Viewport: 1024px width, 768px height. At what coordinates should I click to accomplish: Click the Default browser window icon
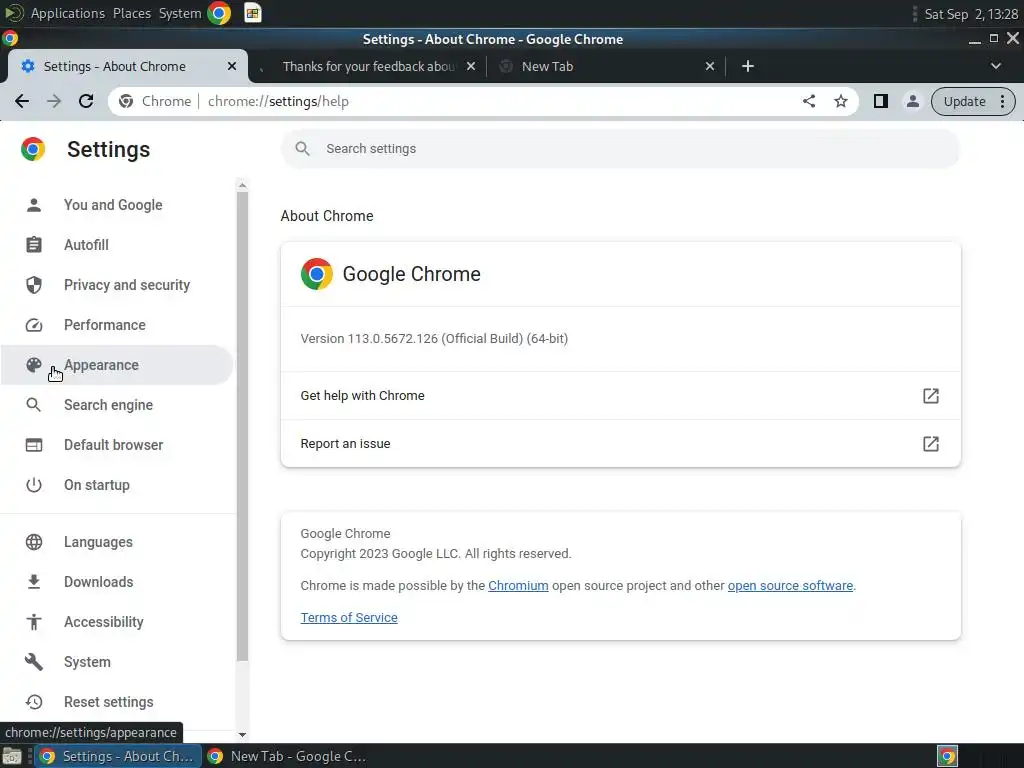tap(34, 445)
